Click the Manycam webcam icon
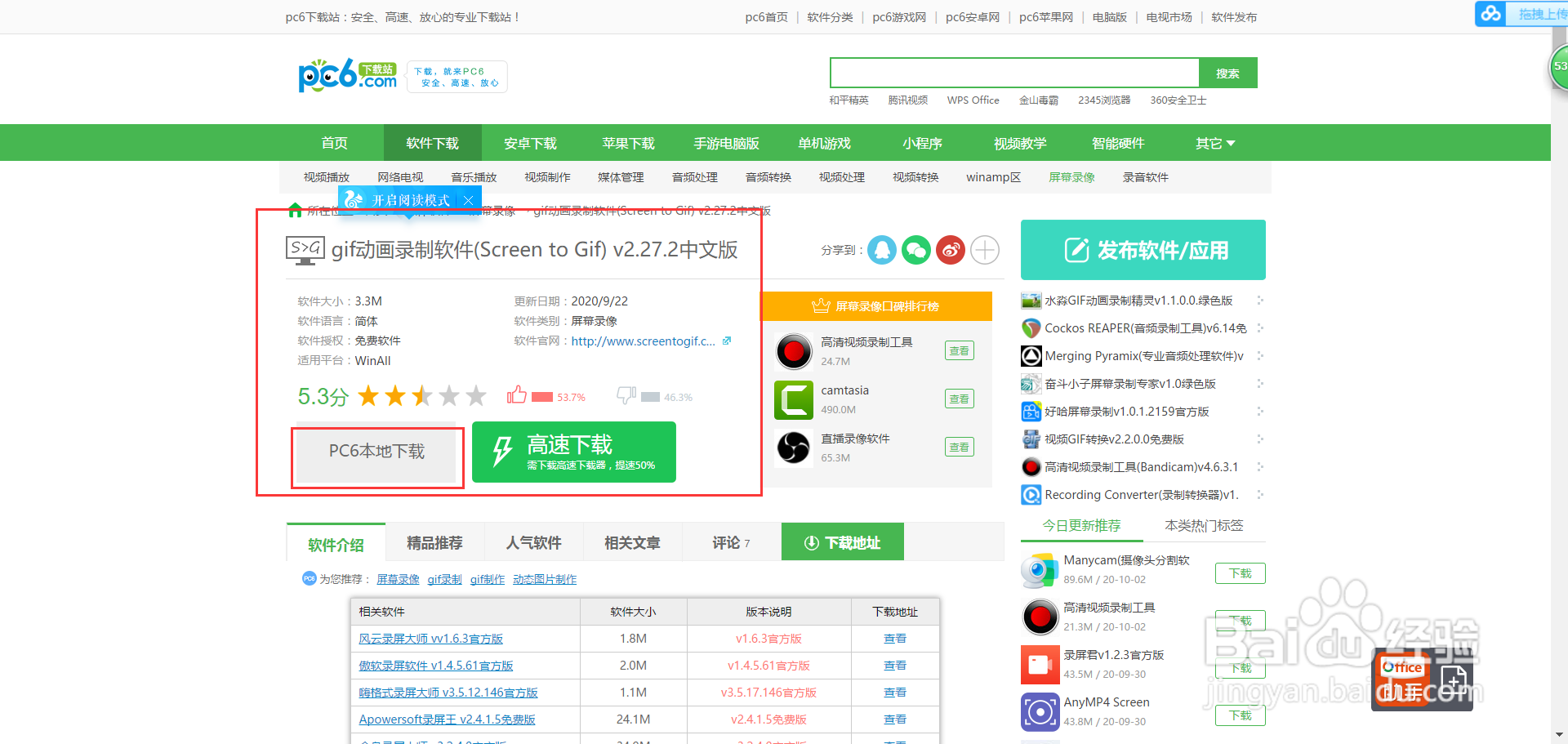 click(x=1040, y=570)
